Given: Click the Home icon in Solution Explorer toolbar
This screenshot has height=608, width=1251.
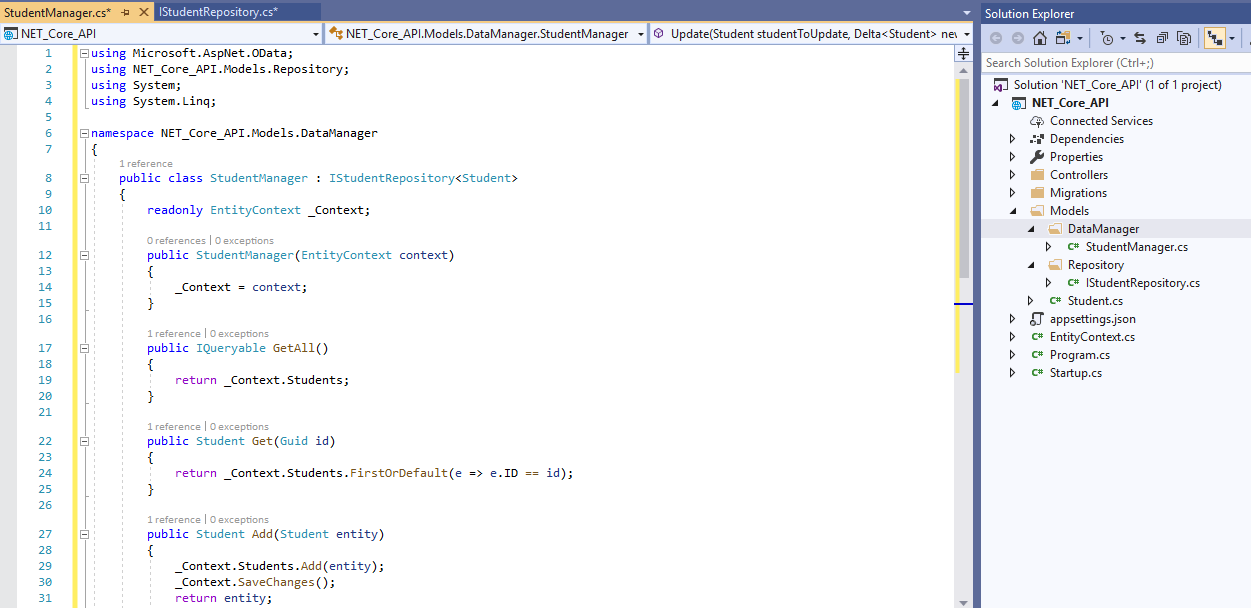Looking at the screenshot, I should [1039, 37].
